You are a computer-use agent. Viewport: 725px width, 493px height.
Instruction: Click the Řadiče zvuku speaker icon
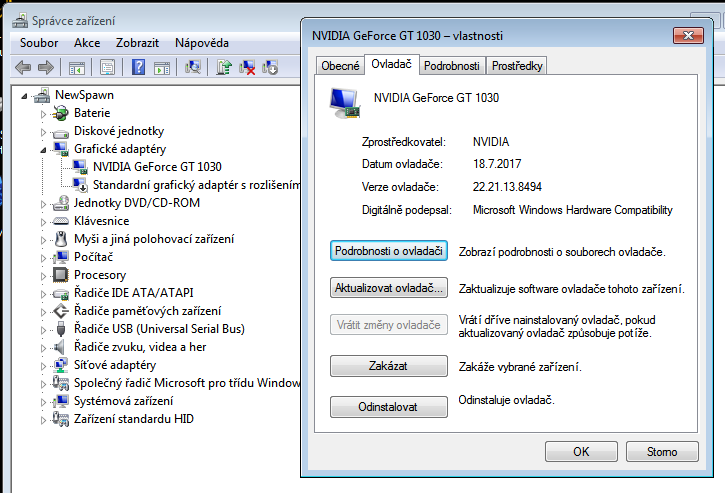pyautogui.click(x=59, y=347)
